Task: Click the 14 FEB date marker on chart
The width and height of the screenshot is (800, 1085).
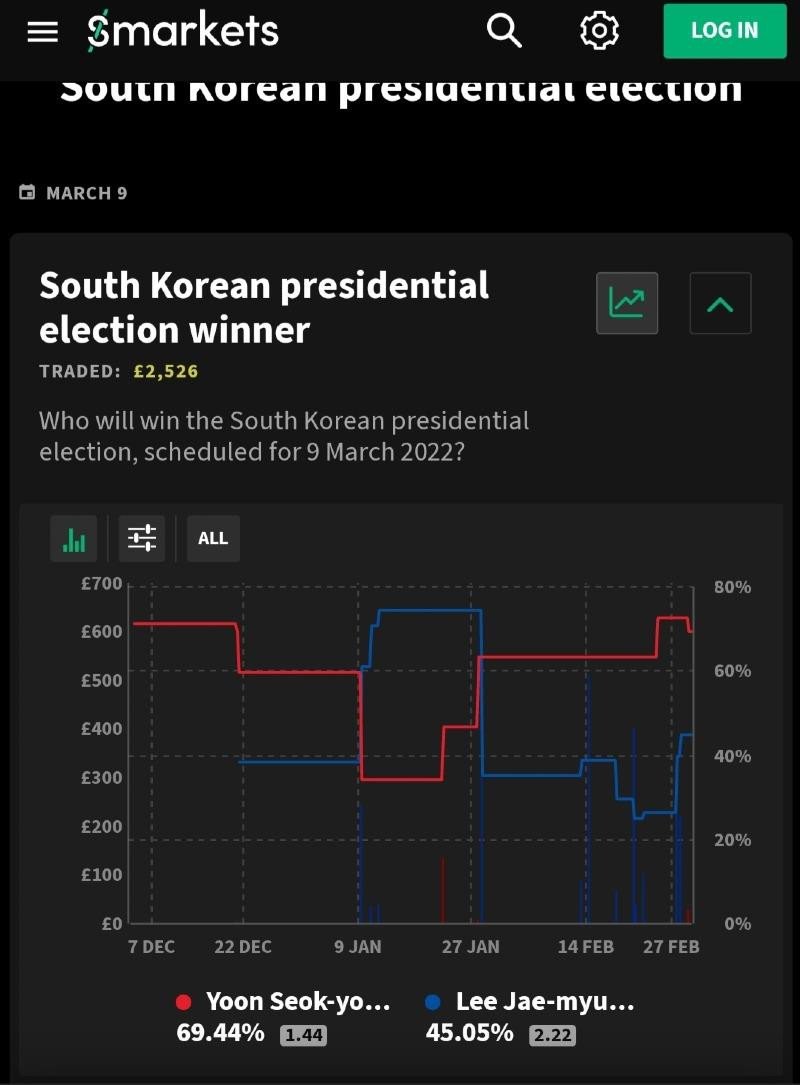Action: coord(585,947)
